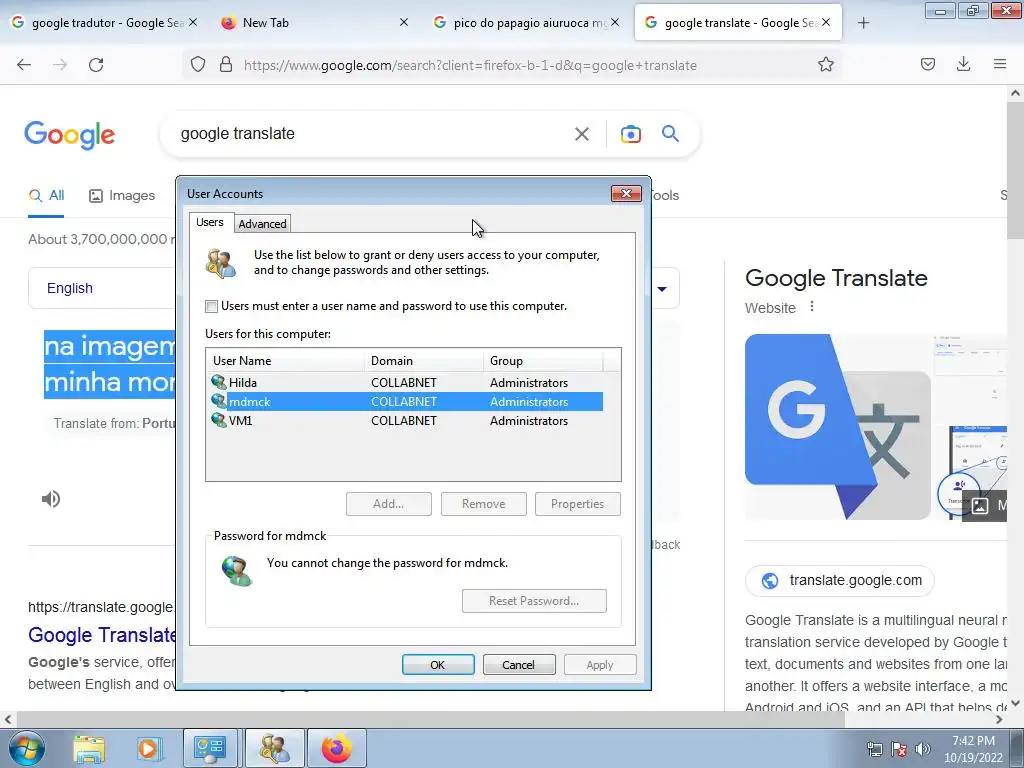This screenshot has width=1024, height=768.
Task: Expand target language dropdown arrow
Action: click(x=662, y=289)
